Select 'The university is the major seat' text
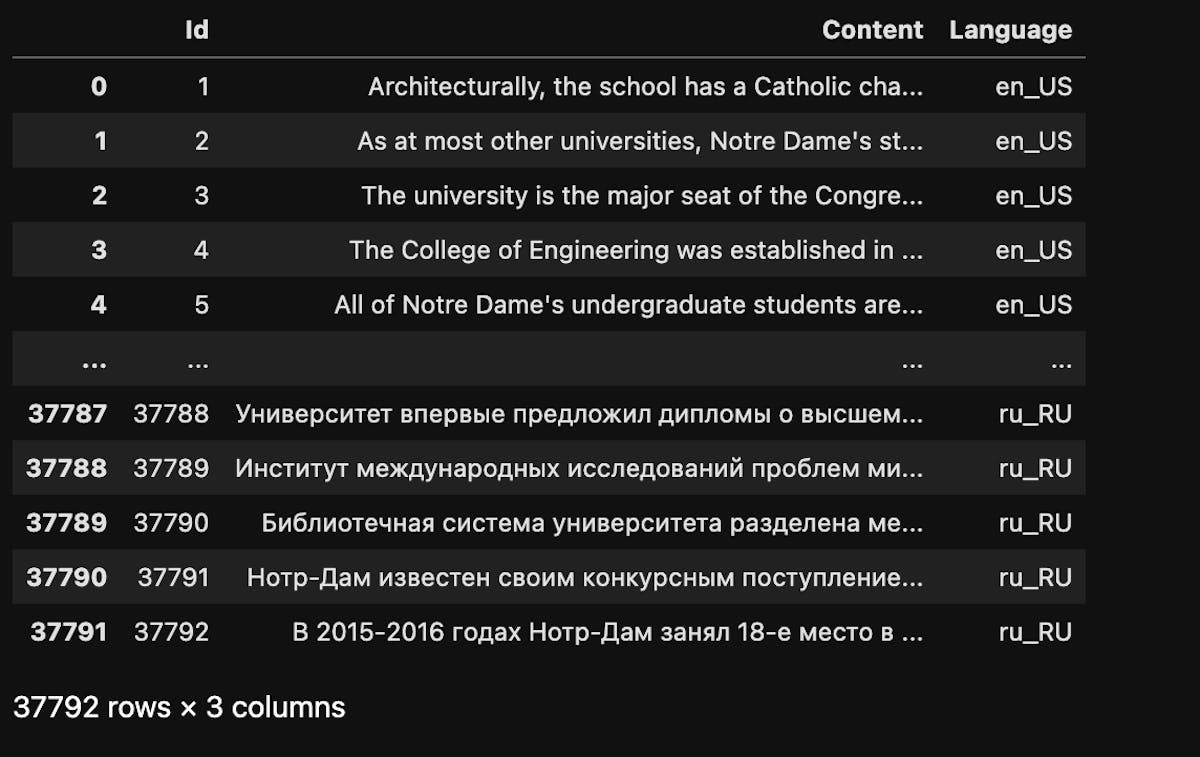1200x757 pixels. (642, 196)
